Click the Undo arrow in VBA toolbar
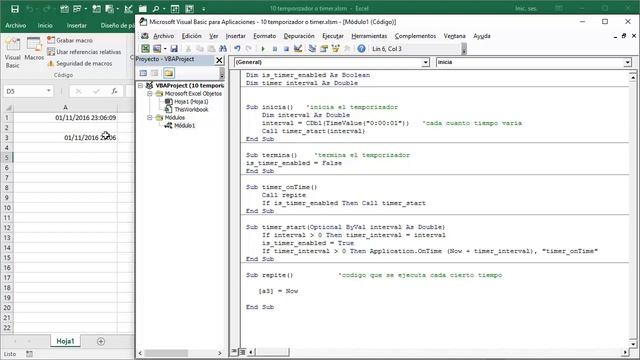This screenshot has height=360, width=640. coord(237,49)
